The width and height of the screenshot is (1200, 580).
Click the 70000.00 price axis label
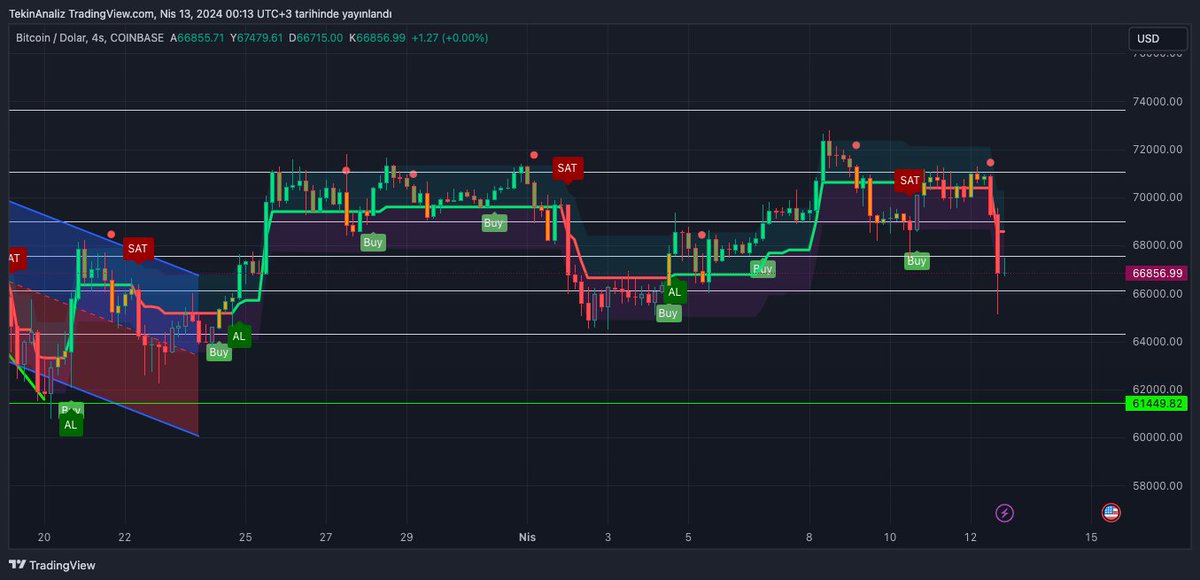click(1157, 198)
